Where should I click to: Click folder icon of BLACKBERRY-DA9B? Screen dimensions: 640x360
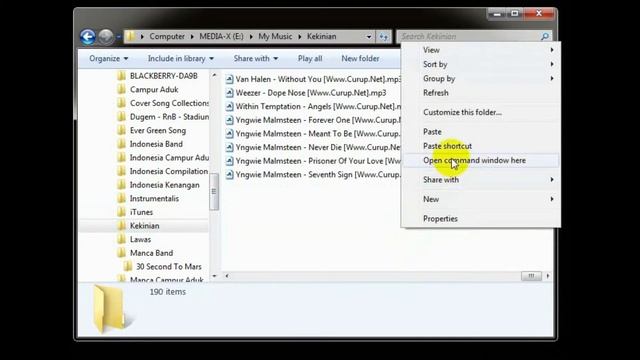[x=121, y=76]
